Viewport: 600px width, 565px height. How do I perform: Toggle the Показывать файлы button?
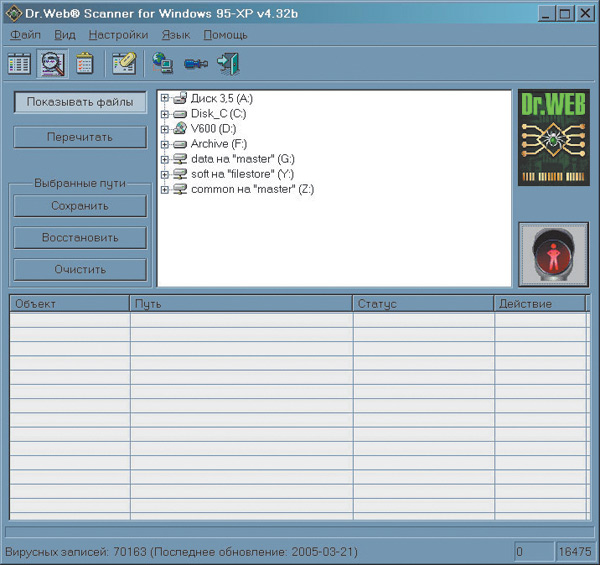[x=80, y=102]
